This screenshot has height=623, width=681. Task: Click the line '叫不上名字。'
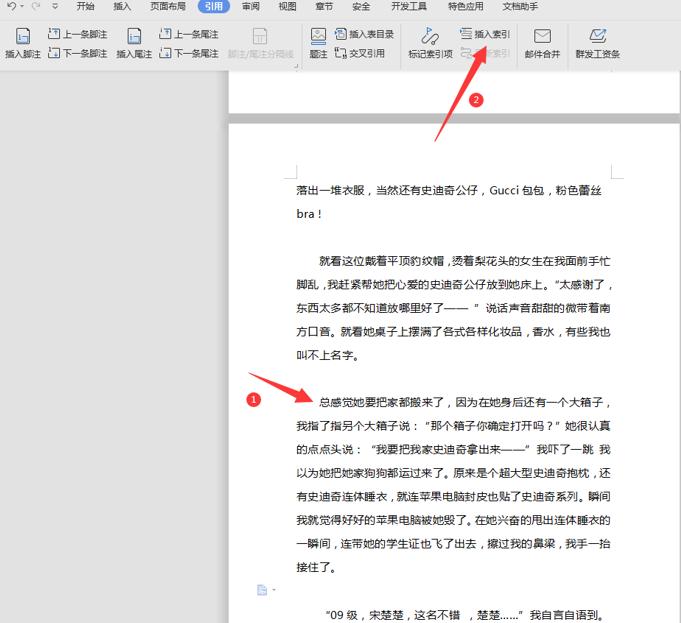coord(328,355)
